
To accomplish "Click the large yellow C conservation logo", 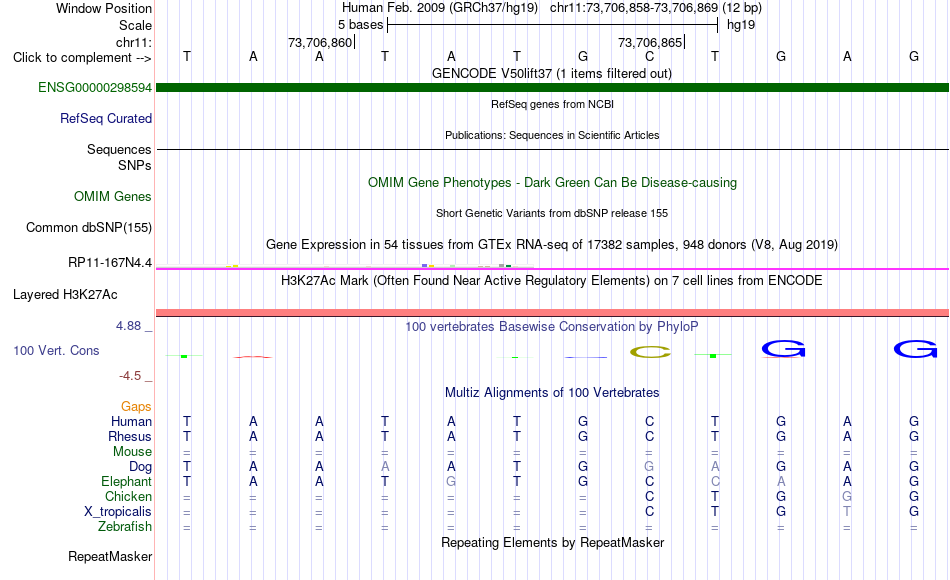I will point(650,352).
